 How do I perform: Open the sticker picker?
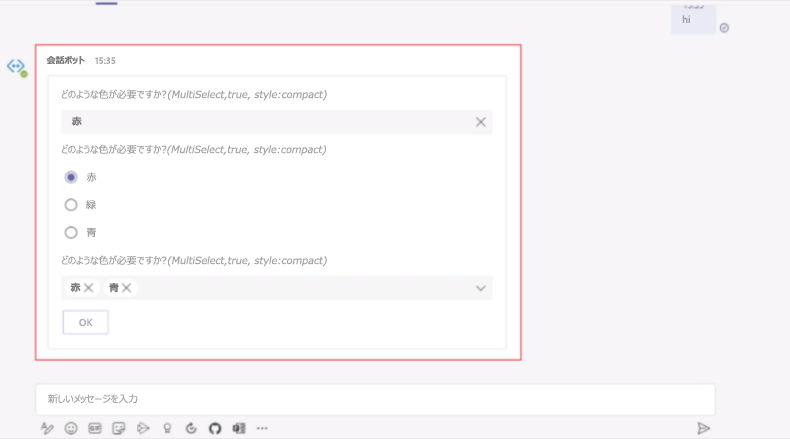[x=119, y=428]
